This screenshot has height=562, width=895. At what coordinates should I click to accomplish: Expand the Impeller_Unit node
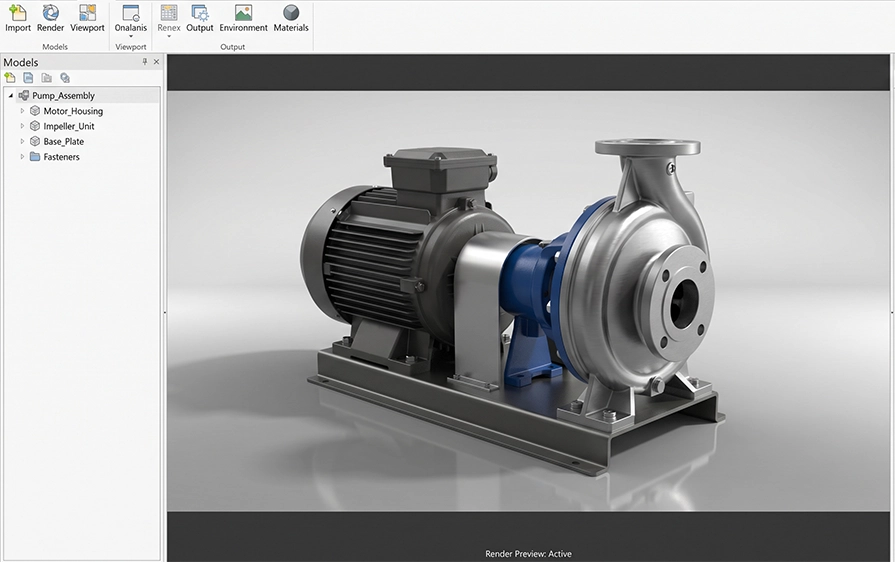point(22,126)
